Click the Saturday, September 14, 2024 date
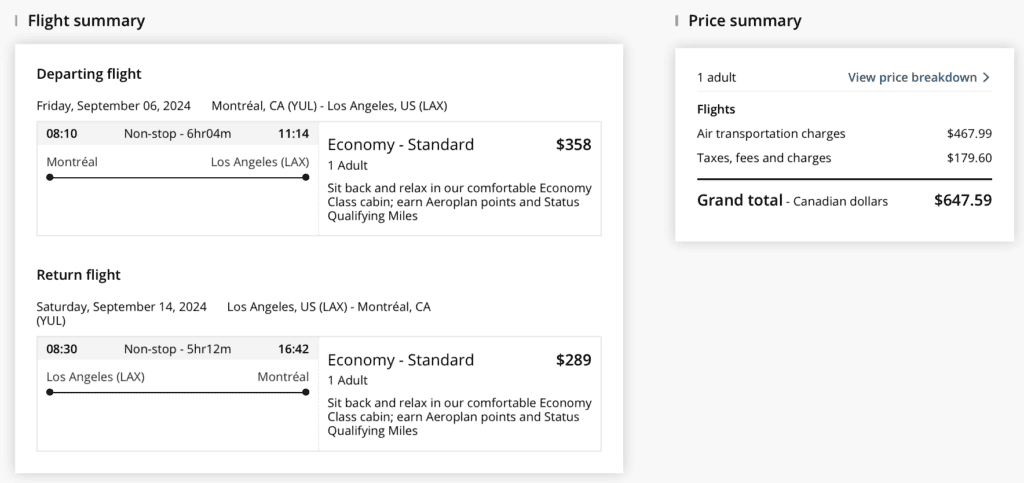1024x483 pixels. pos(122,307)
